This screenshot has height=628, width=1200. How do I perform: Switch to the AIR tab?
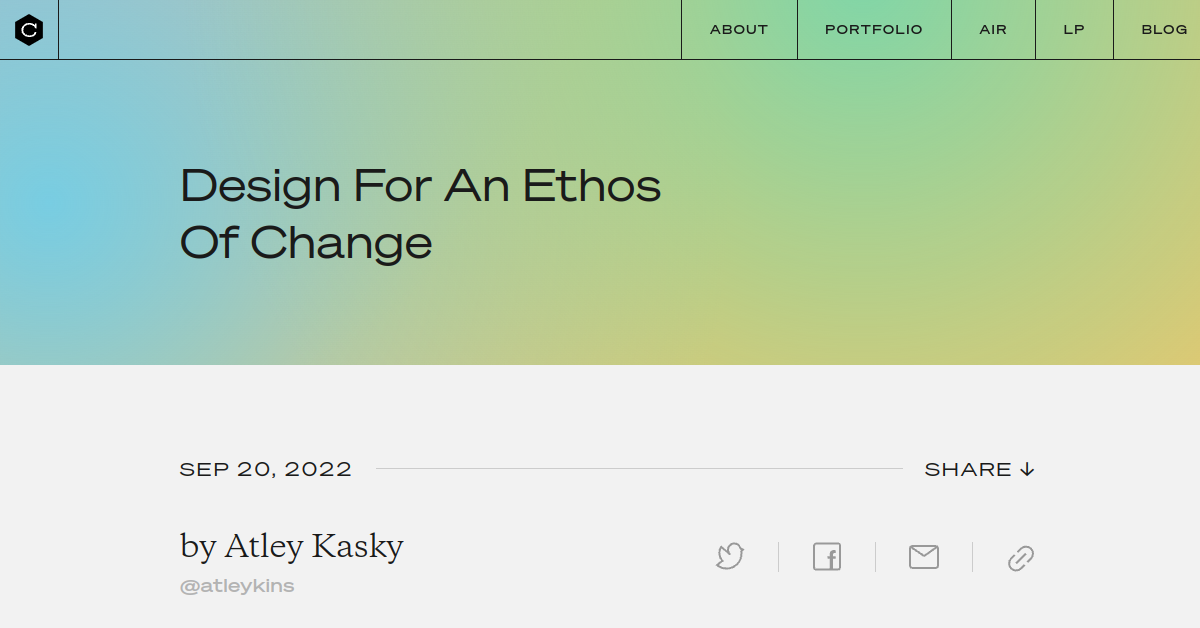pos(993,29)
